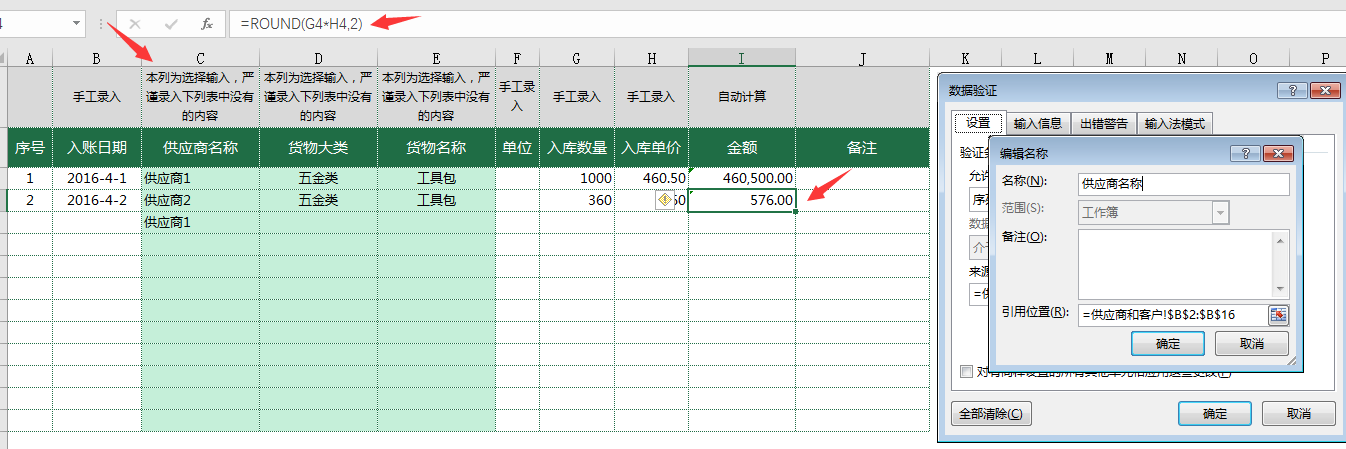Close the 编辑名称 dialog

click(x=1278, y=154)
